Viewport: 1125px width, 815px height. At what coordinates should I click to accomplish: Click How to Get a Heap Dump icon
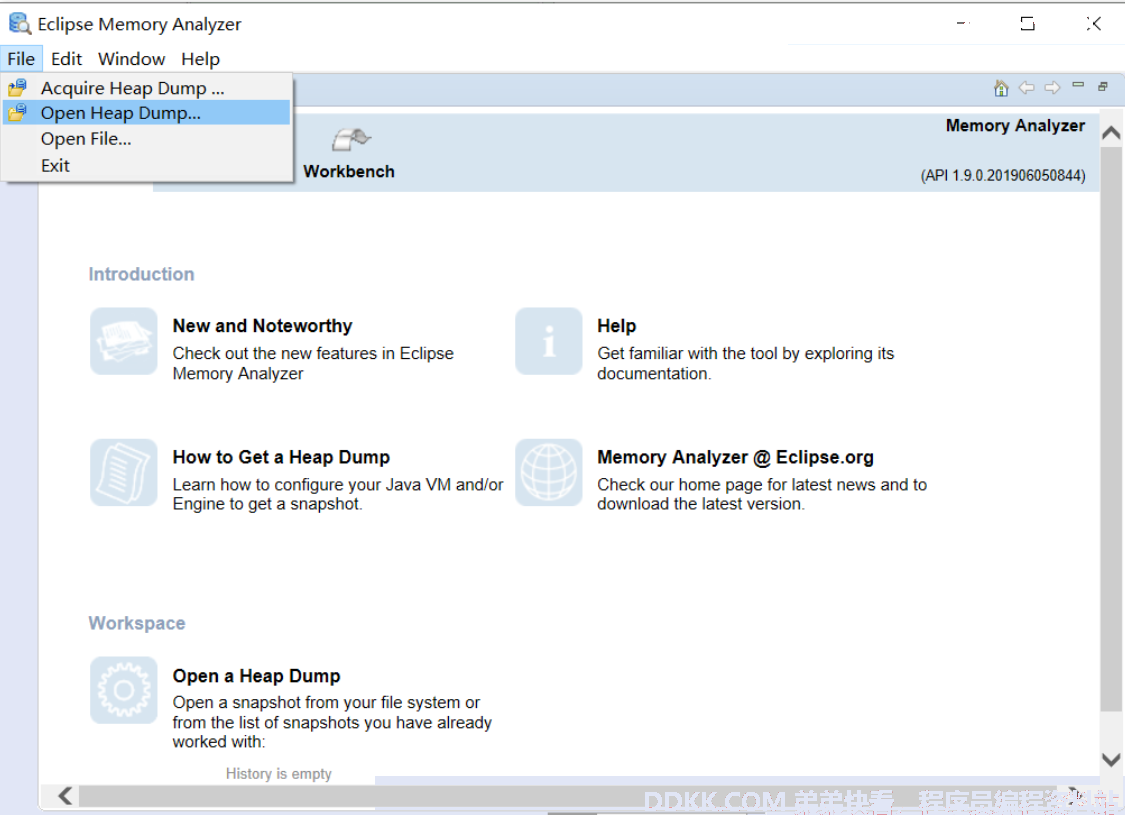point(123,472)
